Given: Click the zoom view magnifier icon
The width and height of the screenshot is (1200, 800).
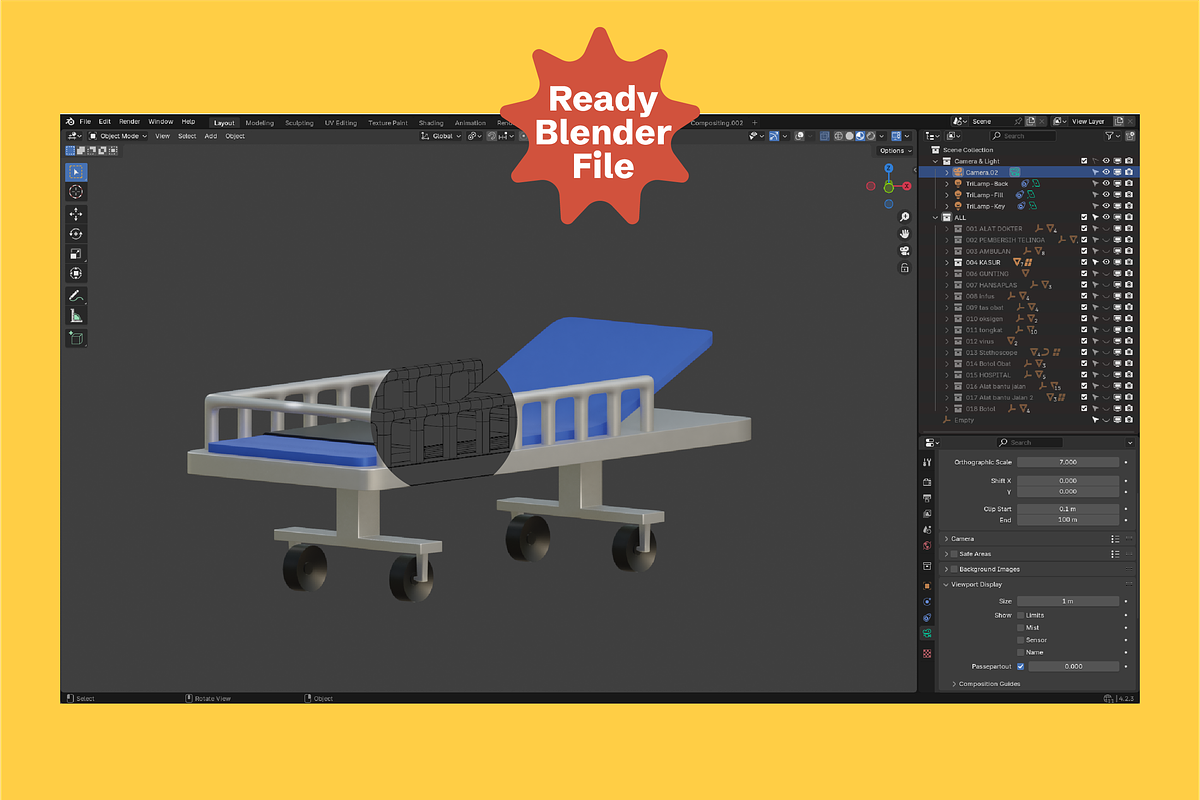Looking at the screenshot, I should click(x=904, y=217).
